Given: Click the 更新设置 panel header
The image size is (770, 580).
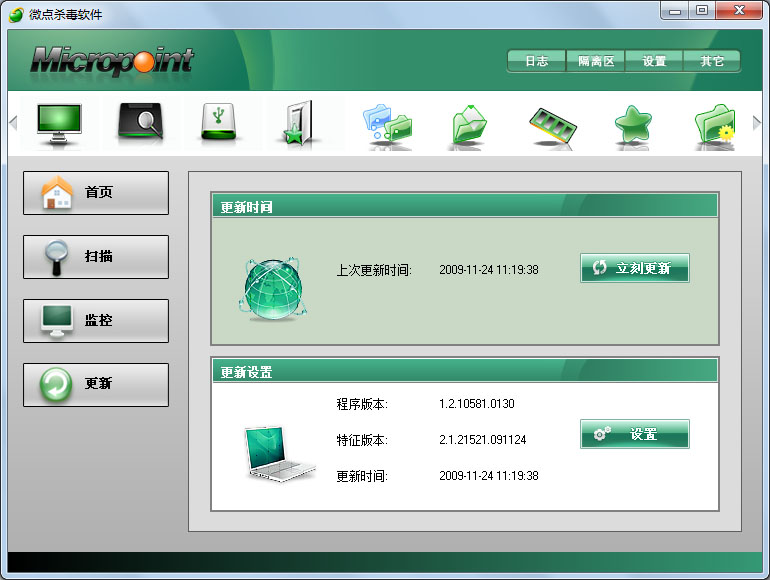Looking at the screenshot, I should 465,371.
